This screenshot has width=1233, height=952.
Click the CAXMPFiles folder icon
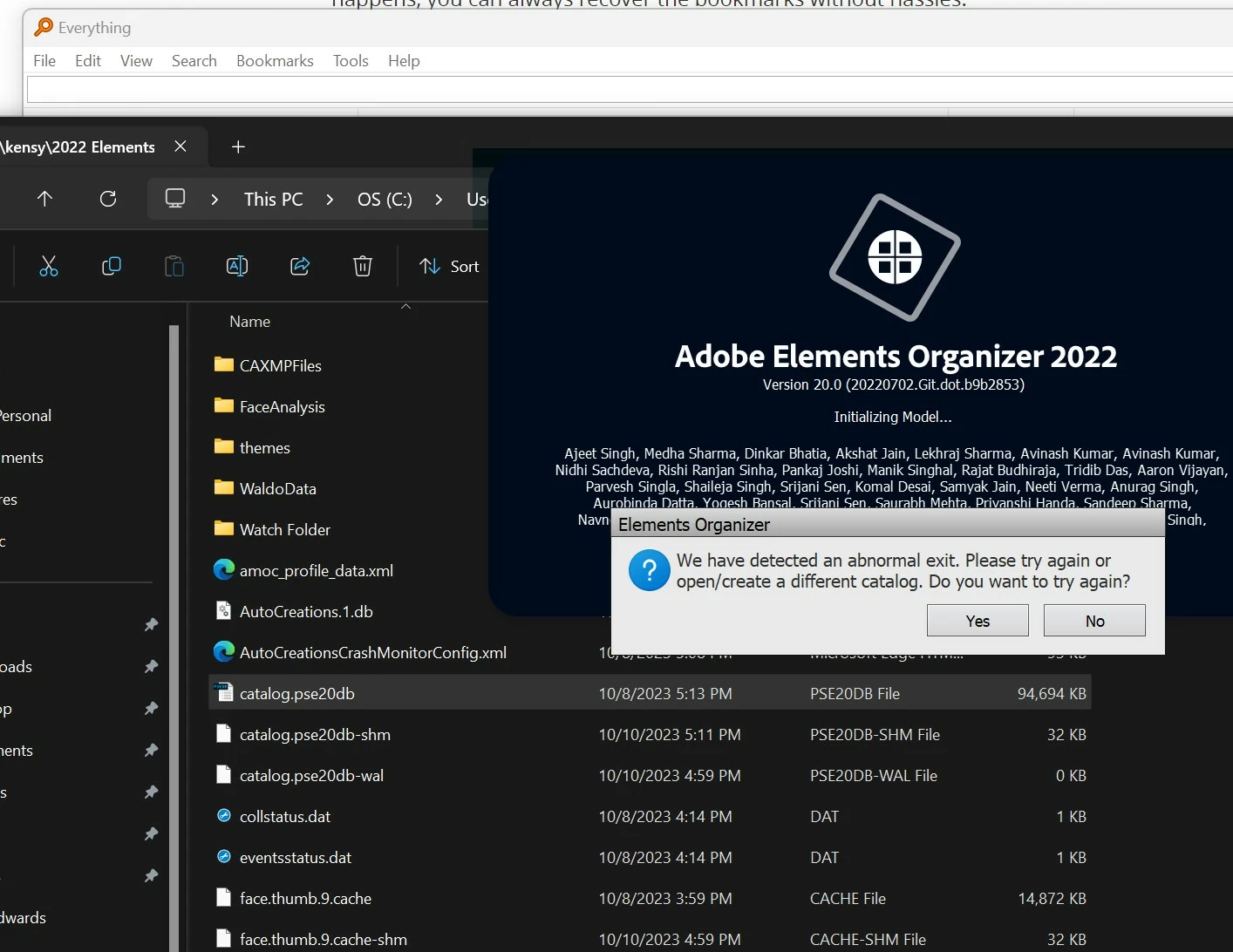[x=224, y=364]
